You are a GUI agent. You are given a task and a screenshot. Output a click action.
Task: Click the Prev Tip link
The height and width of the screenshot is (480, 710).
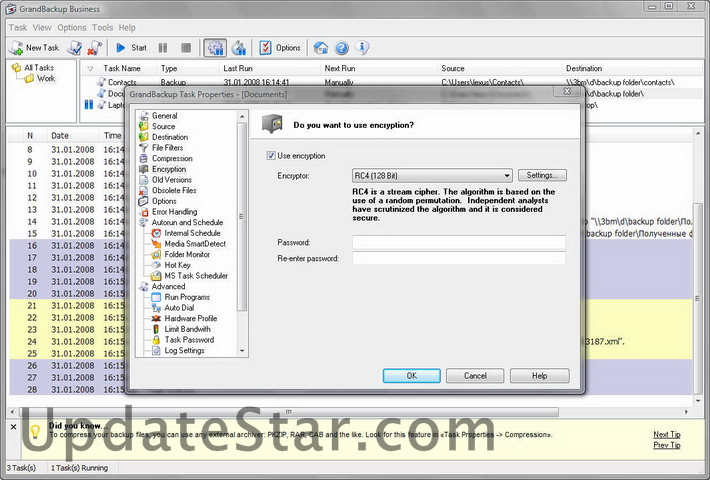click(667, 445)
